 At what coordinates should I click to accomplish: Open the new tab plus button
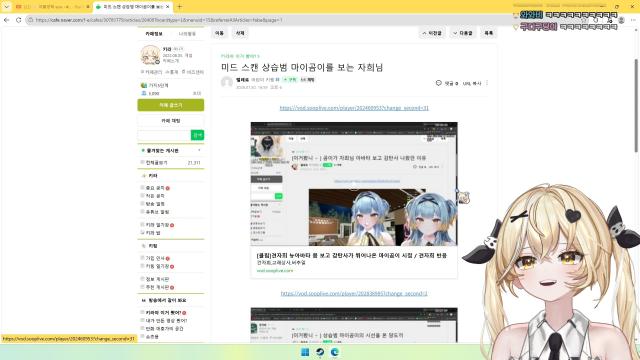179,7
